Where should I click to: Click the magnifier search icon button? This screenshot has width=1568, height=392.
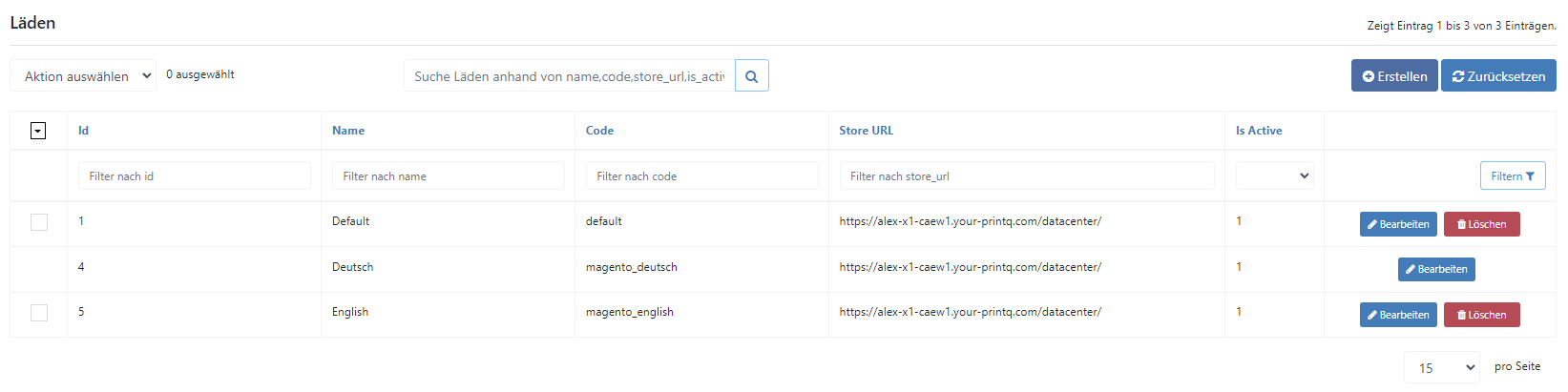751,76
